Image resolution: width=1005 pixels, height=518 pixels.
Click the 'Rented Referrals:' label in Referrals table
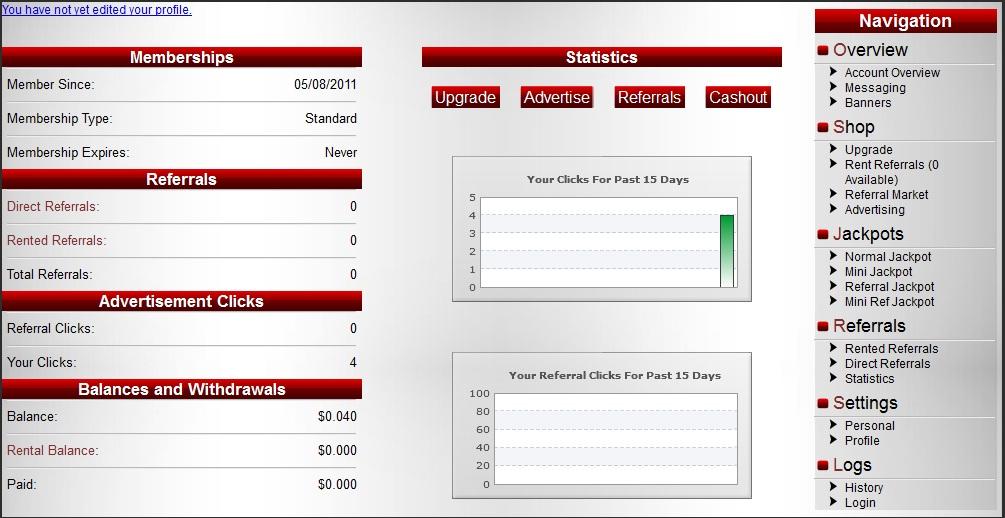pyautogui.click(x=56, y=240)
